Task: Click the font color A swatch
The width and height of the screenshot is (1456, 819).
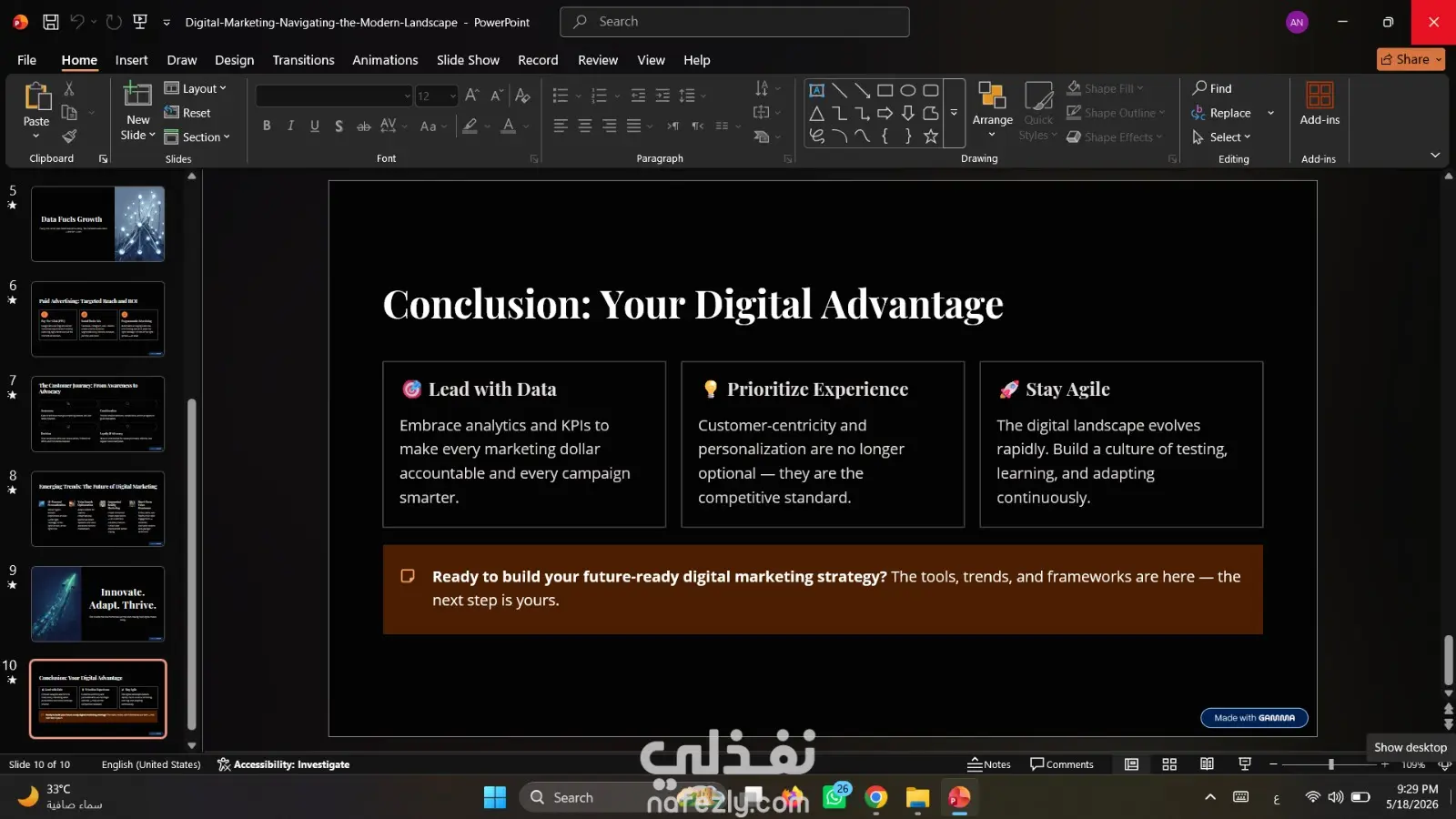Action: (x=509, y=126)
